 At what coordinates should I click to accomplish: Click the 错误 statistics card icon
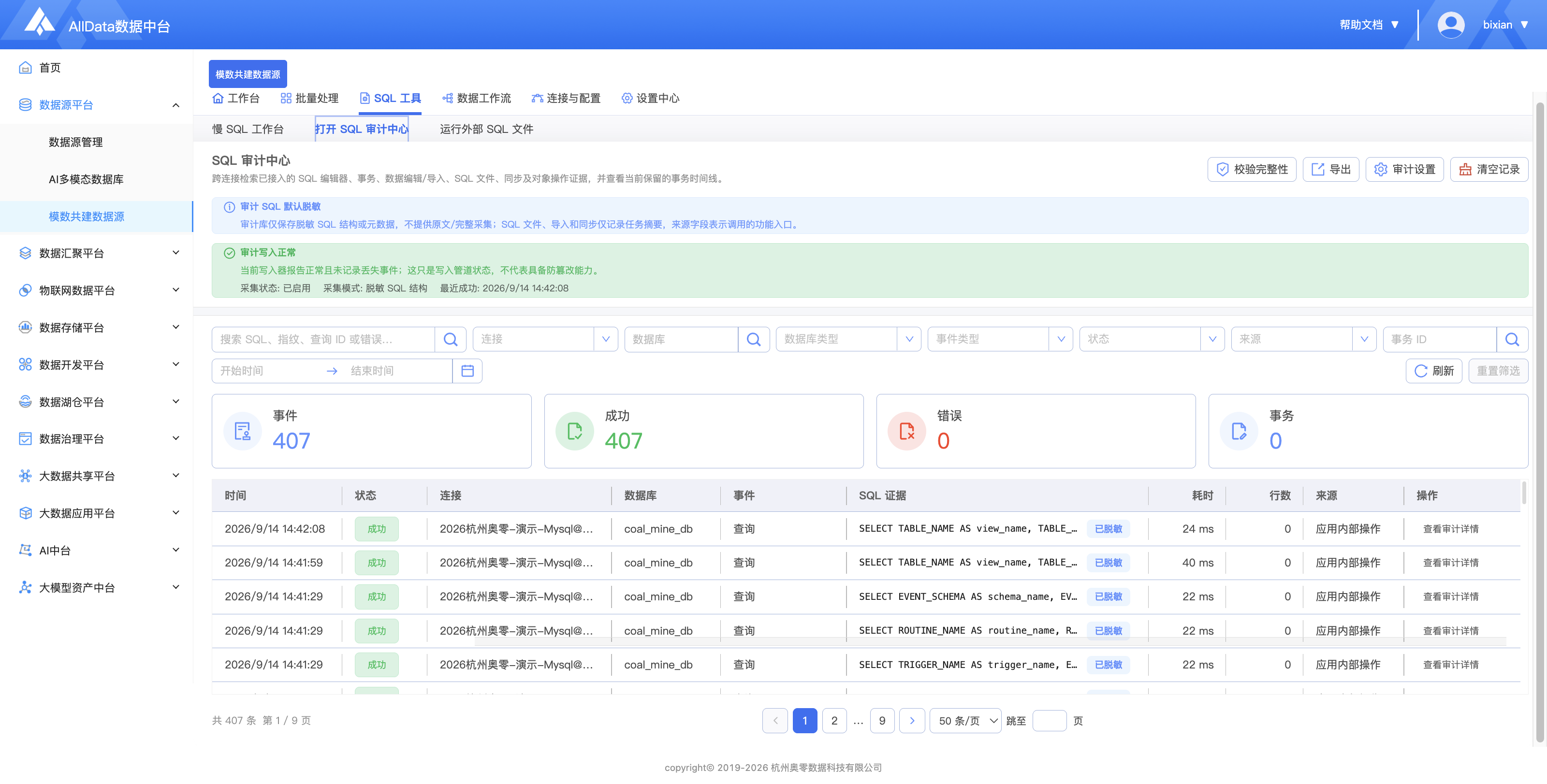point(907,431)
